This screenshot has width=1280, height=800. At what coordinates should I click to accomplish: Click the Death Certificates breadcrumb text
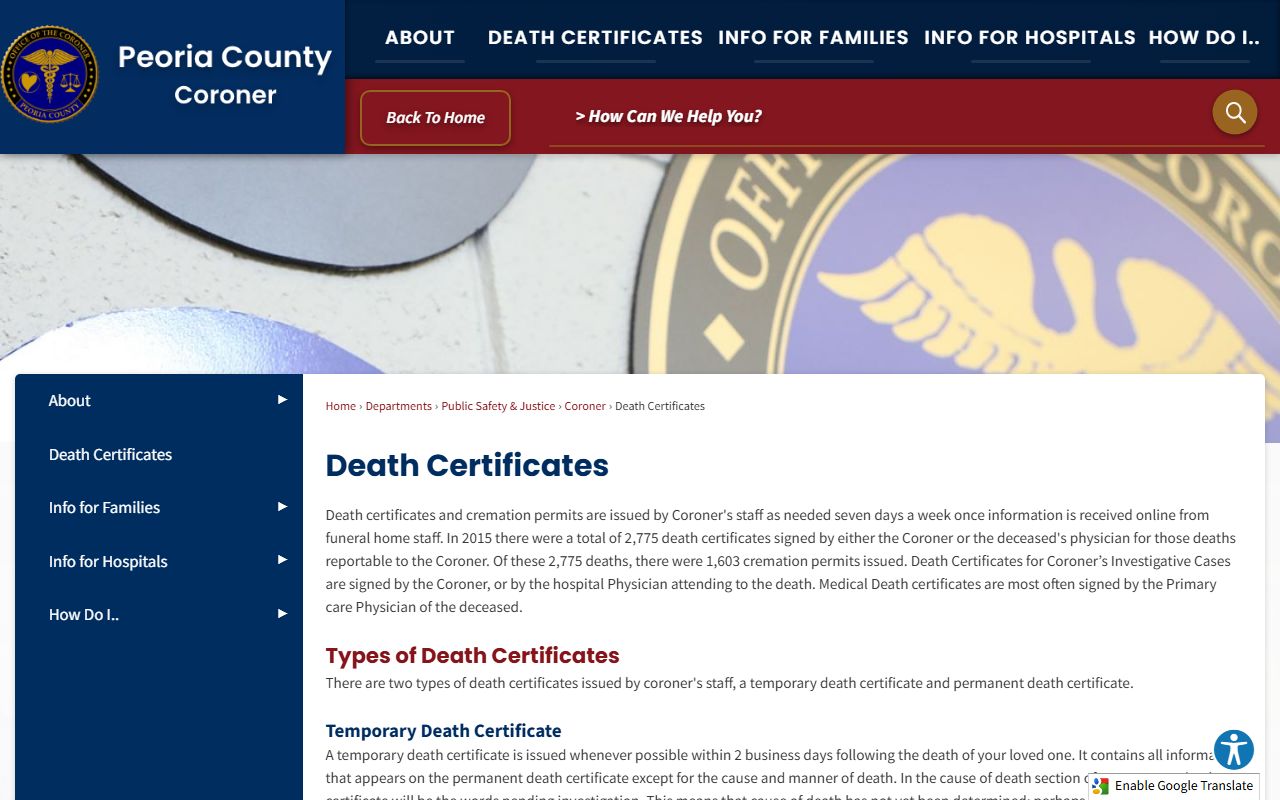tap(660, 406)
